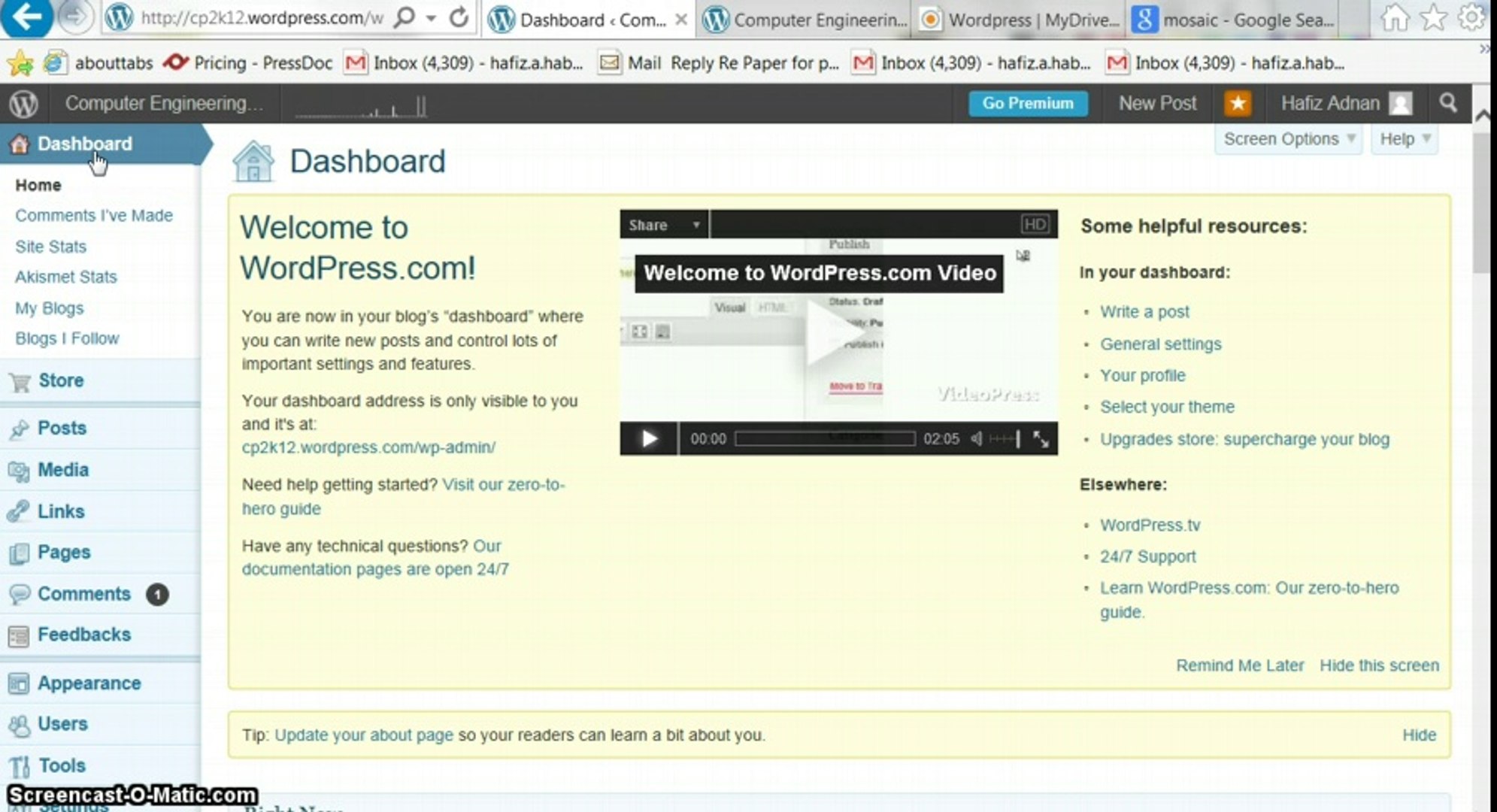The height and width of the screenshot is (812, 1497).
Task: Click the Update your about page link
Action: (364, 735)
